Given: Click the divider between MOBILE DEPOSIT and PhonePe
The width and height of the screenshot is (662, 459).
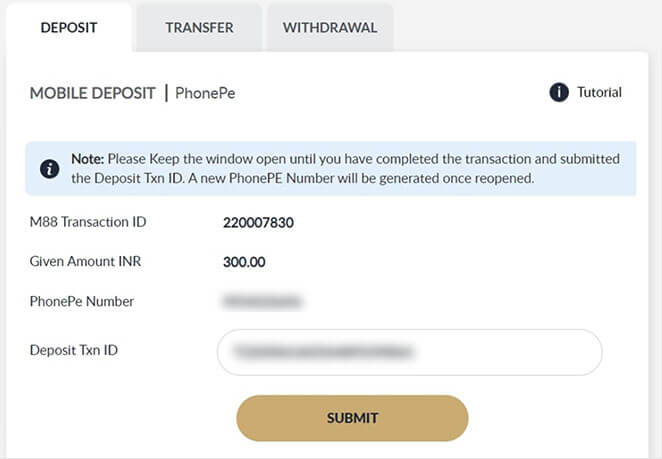Looking at the screenshot, I should (x=166, y=94).
